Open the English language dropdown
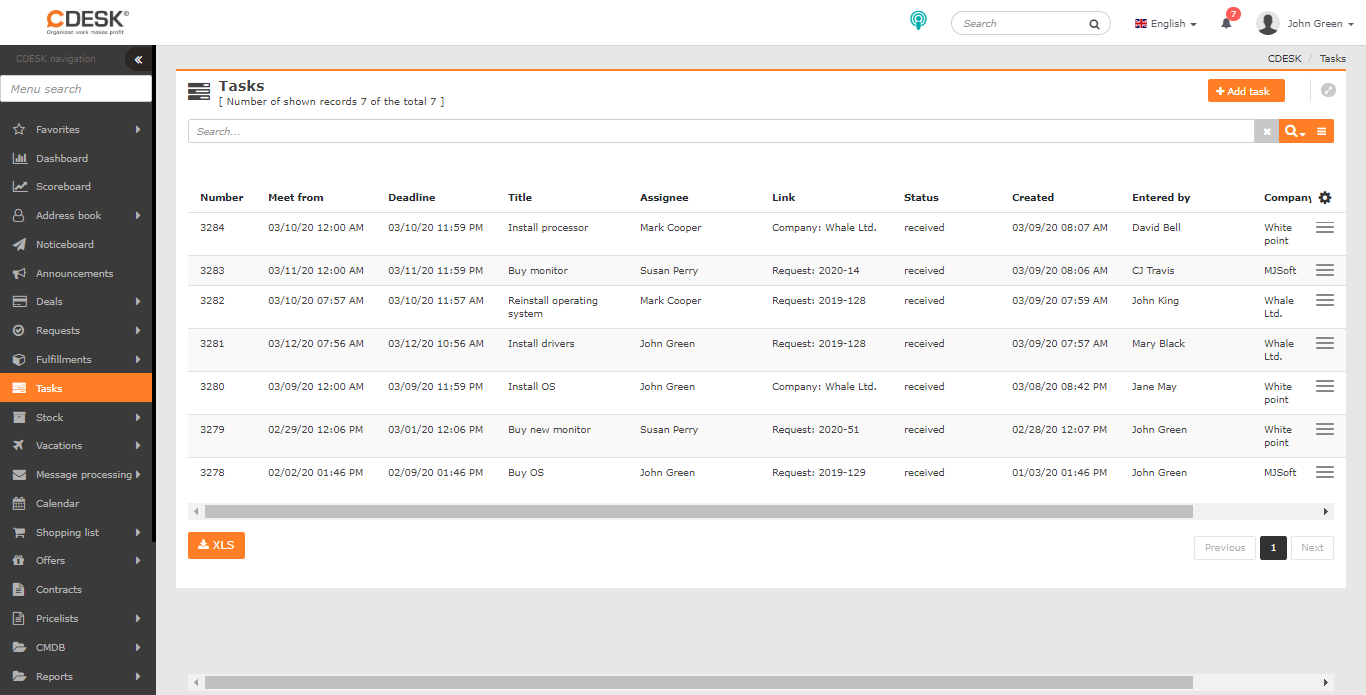 click(1166, 23)
